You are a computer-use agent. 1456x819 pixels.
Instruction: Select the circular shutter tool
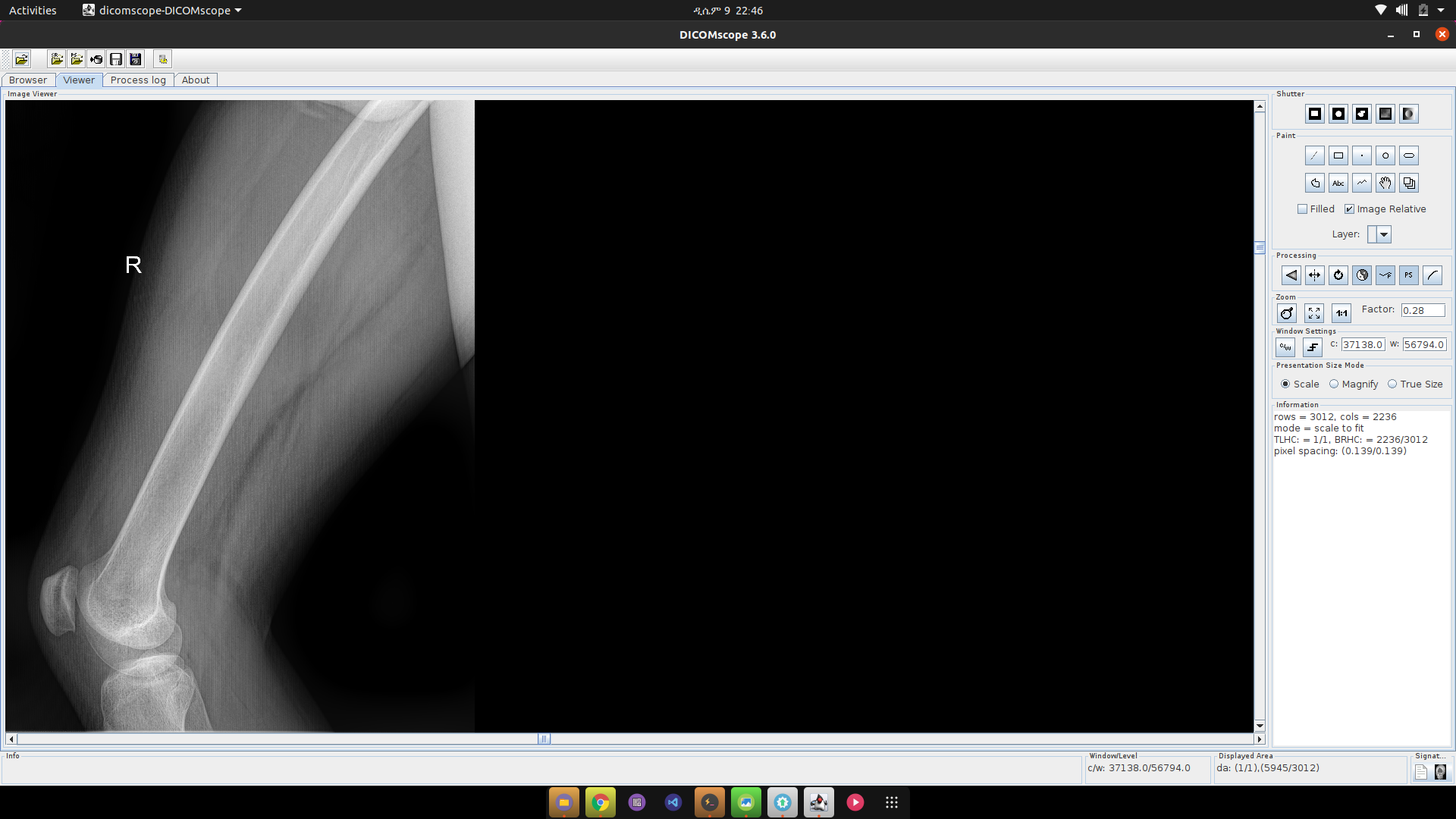coord(1338,114)
